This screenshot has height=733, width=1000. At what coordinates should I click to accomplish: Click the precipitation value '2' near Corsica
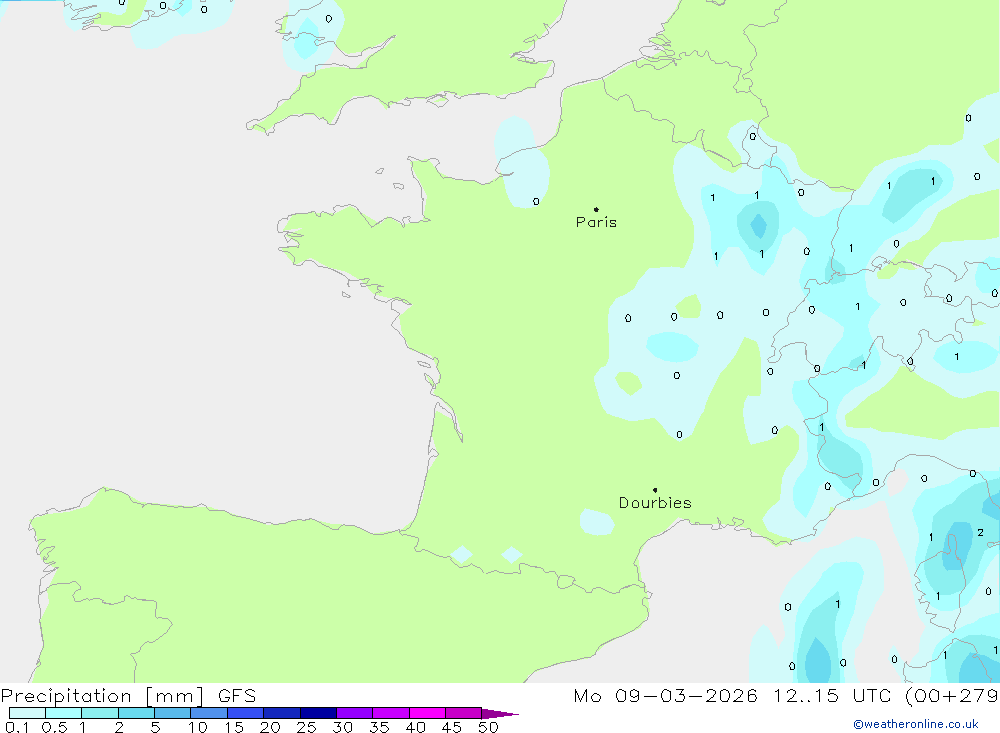point(980,533)
